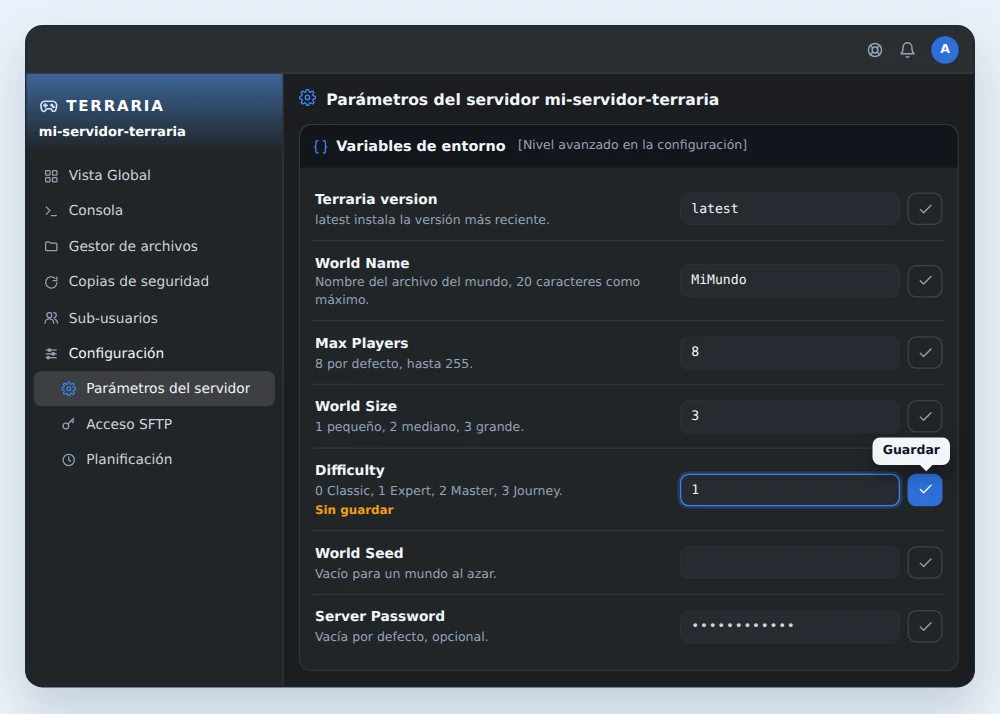Save the World Name value
This screenshot has width=1000, height=714.
(x=925, y=280)
